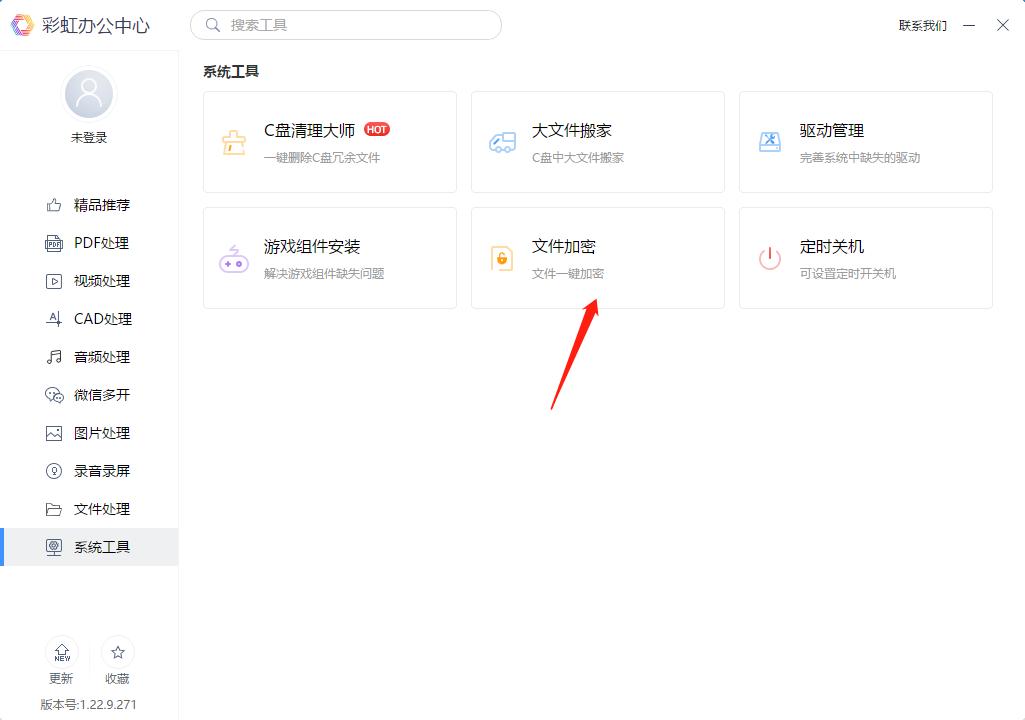Click the 联系我们 contact link

point(922,25)
